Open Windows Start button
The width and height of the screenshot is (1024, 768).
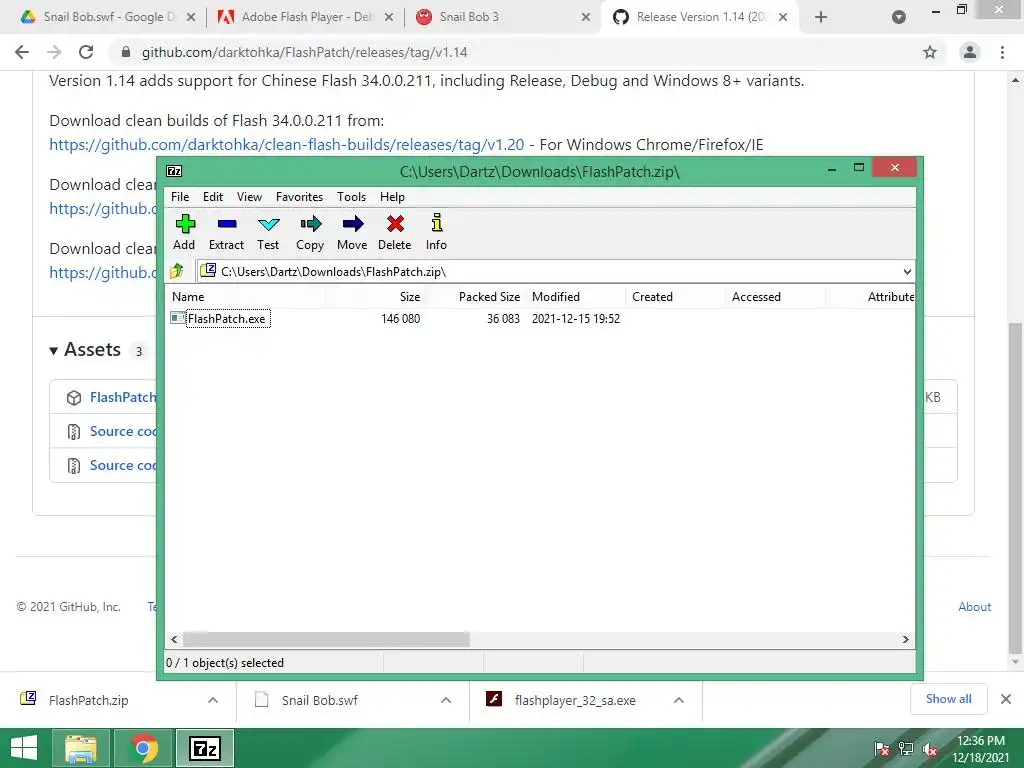tap(24, 748)
